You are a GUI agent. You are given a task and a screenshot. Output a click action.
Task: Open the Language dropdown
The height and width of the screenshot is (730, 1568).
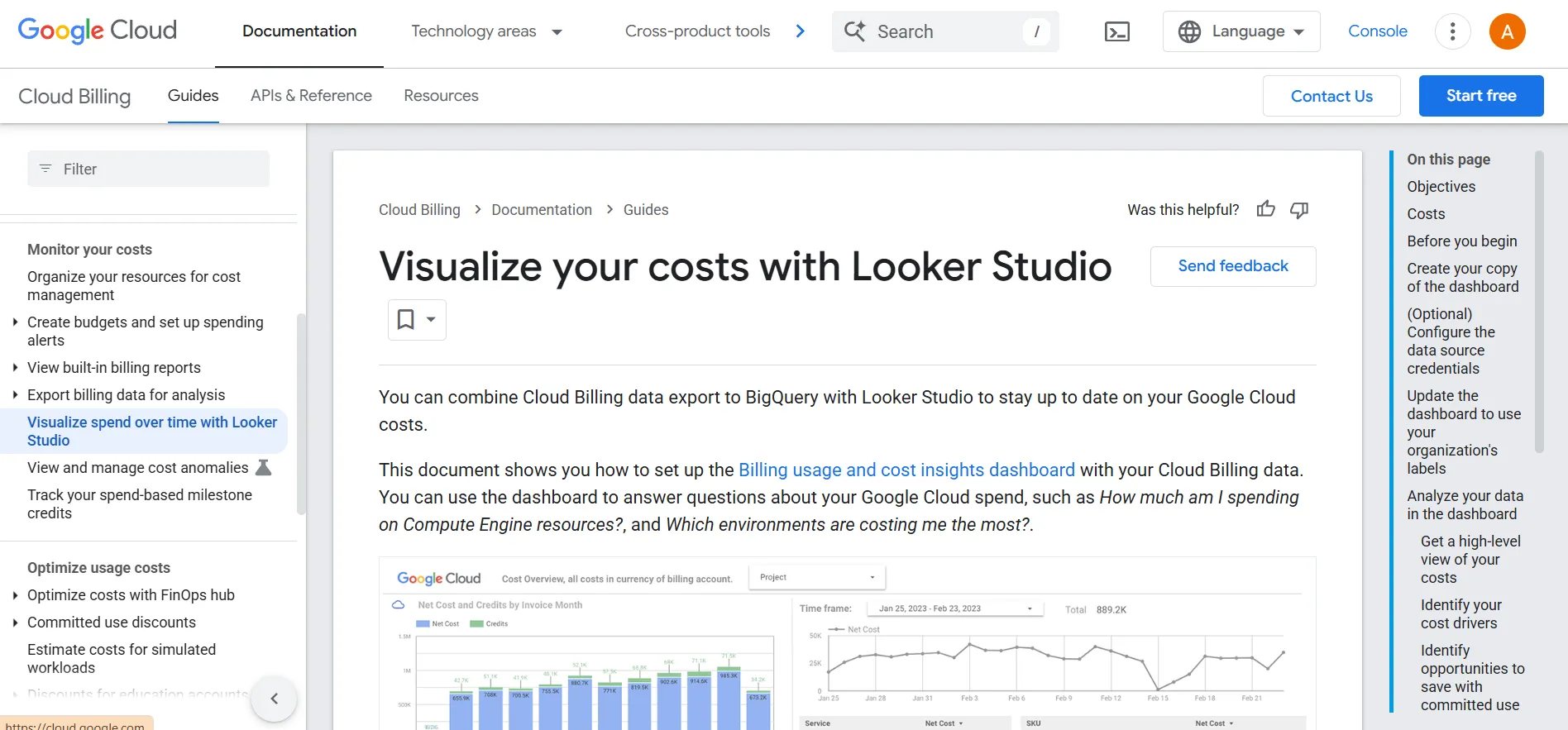1241,31
